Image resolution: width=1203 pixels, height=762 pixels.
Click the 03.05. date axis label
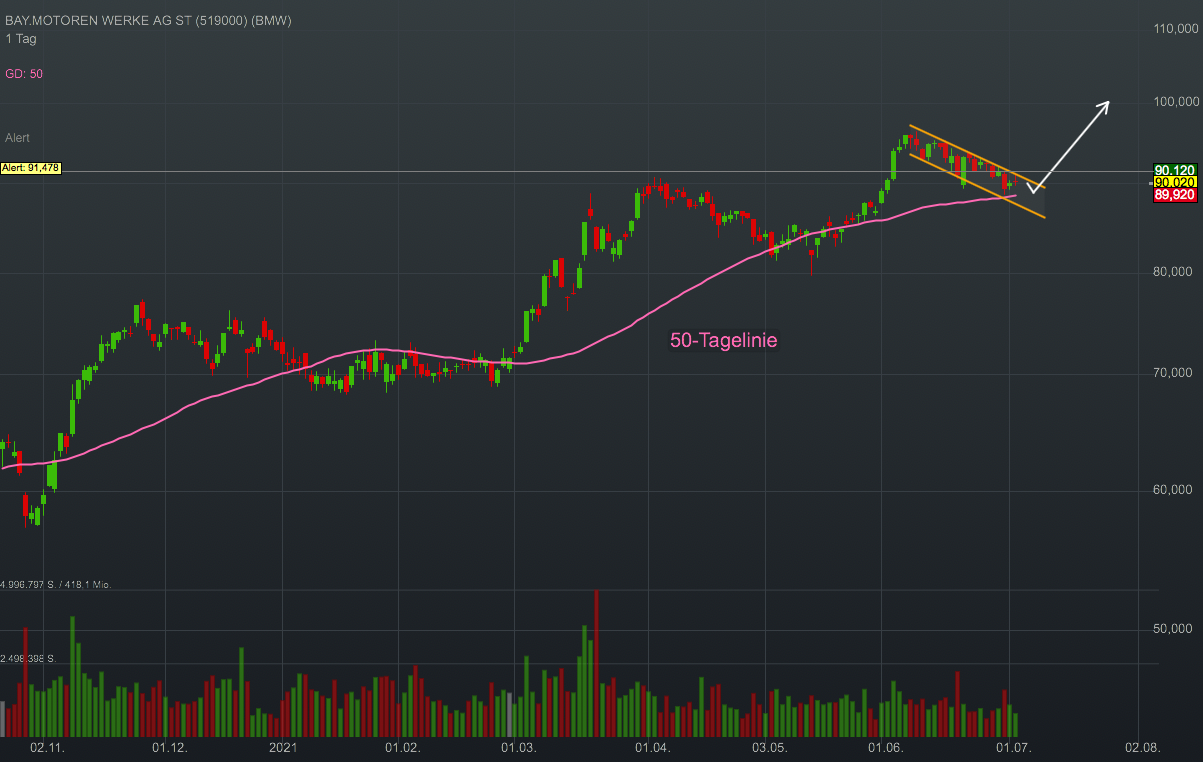coord(769,747)
